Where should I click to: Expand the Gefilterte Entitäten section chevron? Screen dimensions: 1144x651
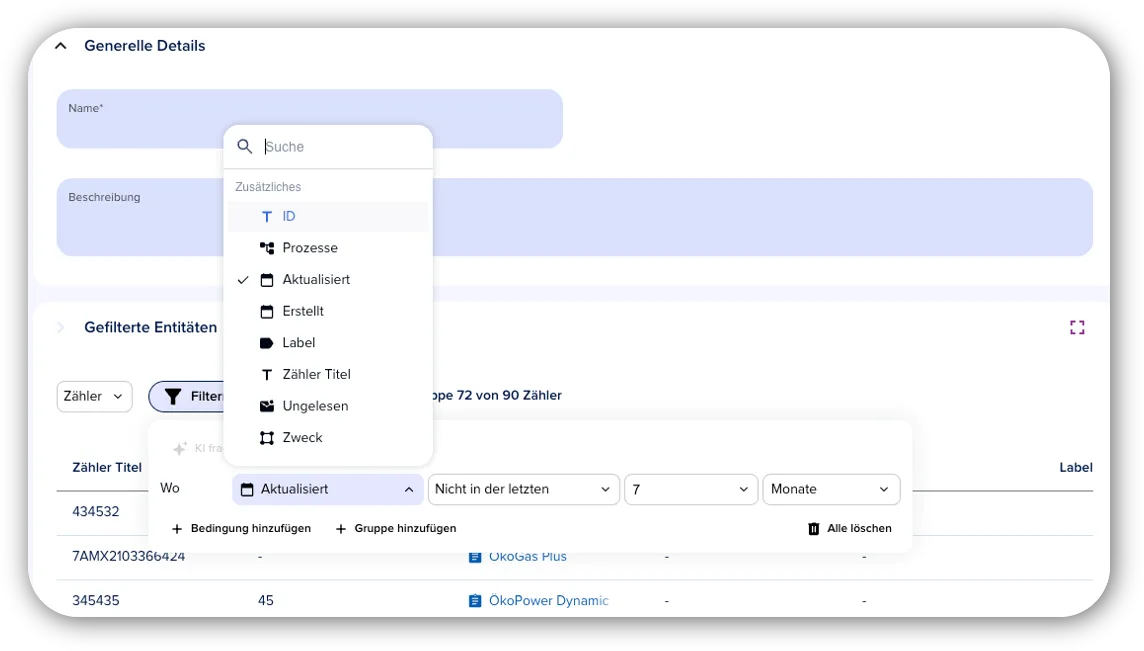[61, 328]
